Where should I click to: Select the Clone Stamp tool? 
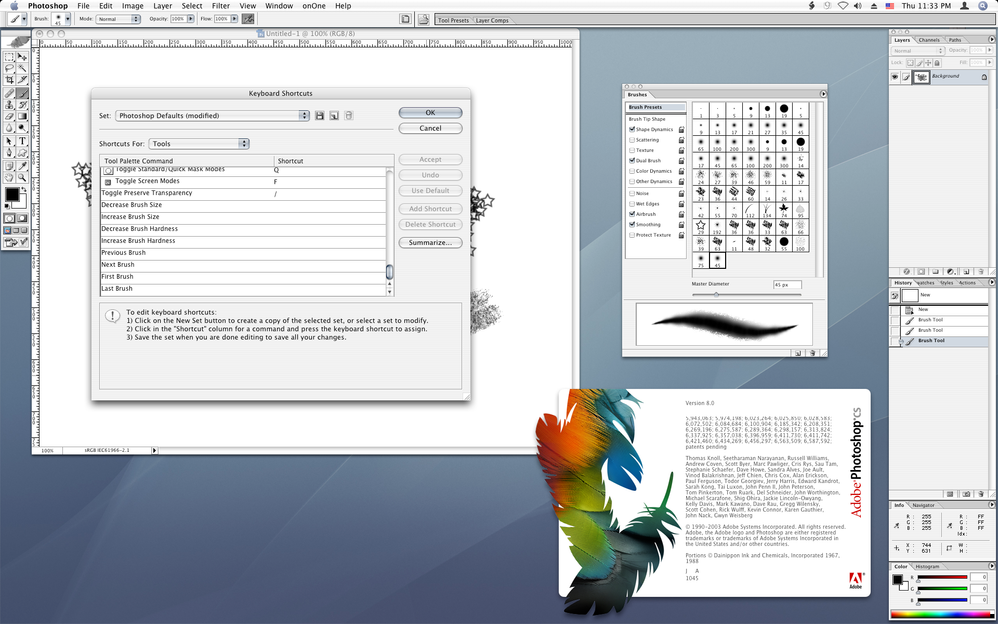click(9, 104)
